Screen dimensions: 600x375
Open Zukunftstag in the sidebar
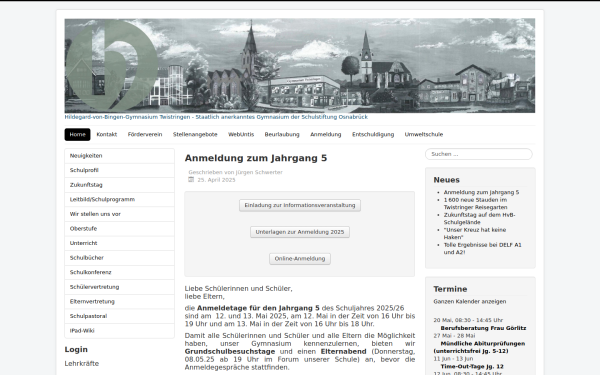119,185
